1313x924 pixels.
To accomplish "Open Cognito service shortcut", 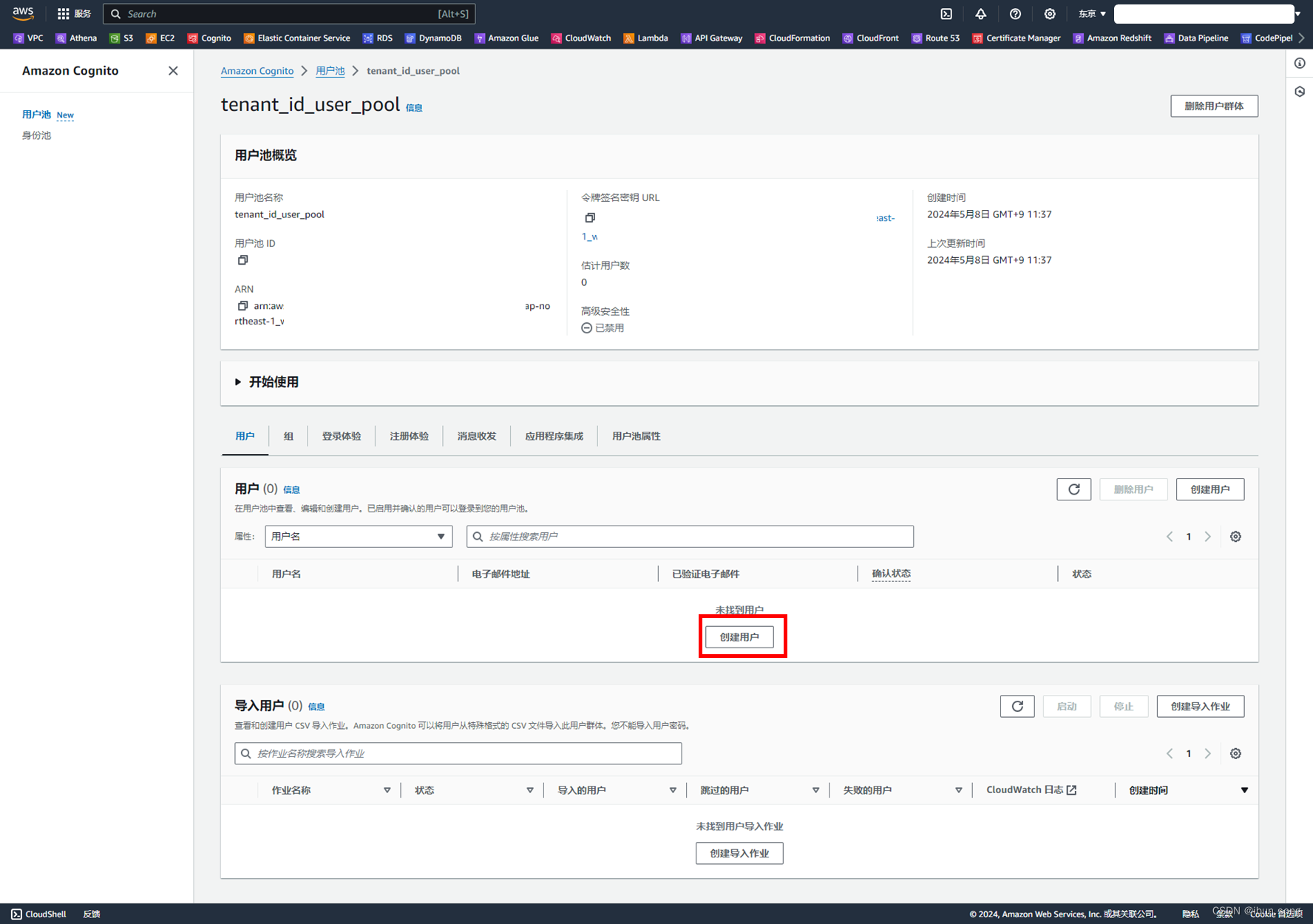I will (x=209, y=38).
